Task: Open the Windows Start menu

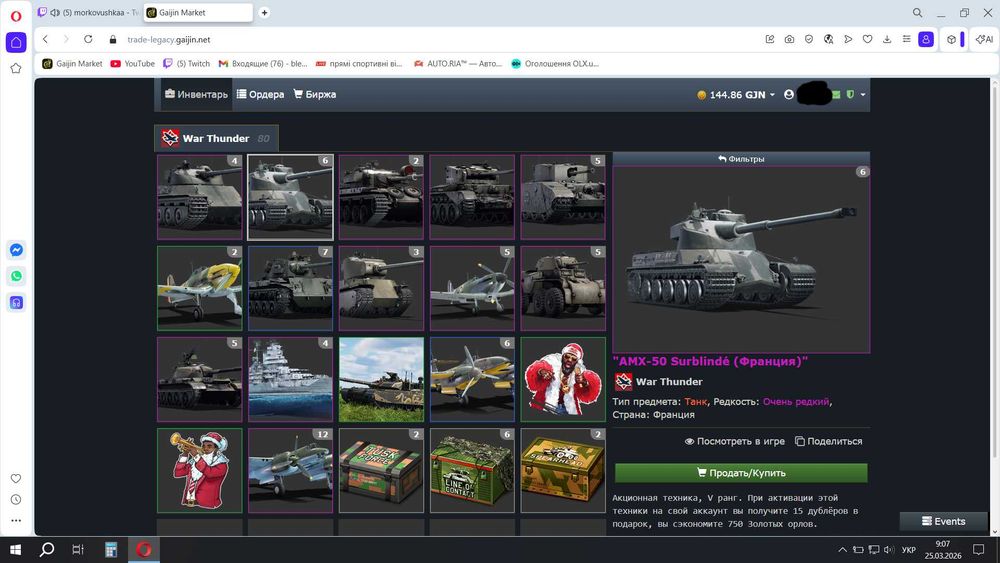Action: pos(16,550)
